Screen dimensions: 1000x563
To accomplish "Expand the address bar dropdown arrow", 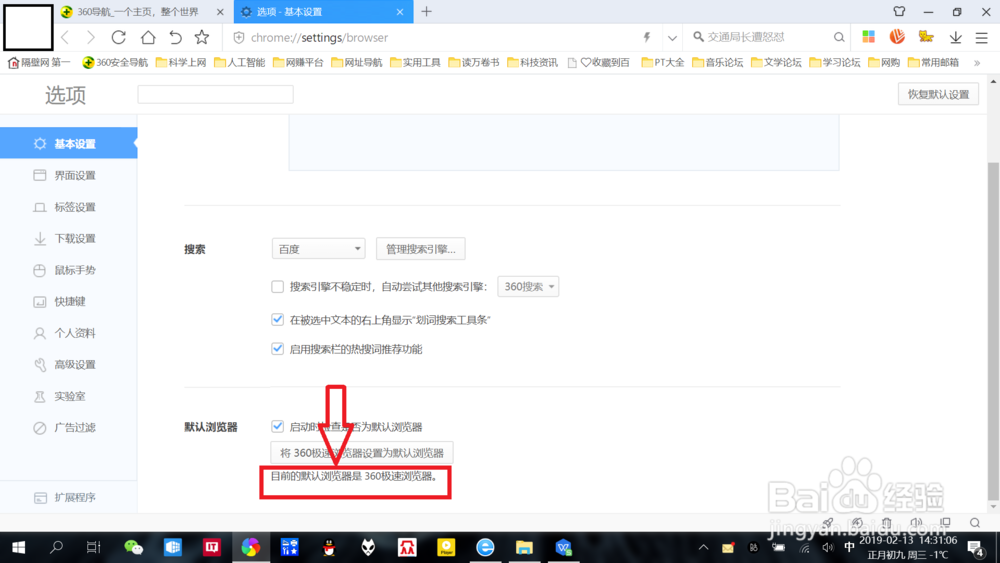I will [x=672, y=38].
